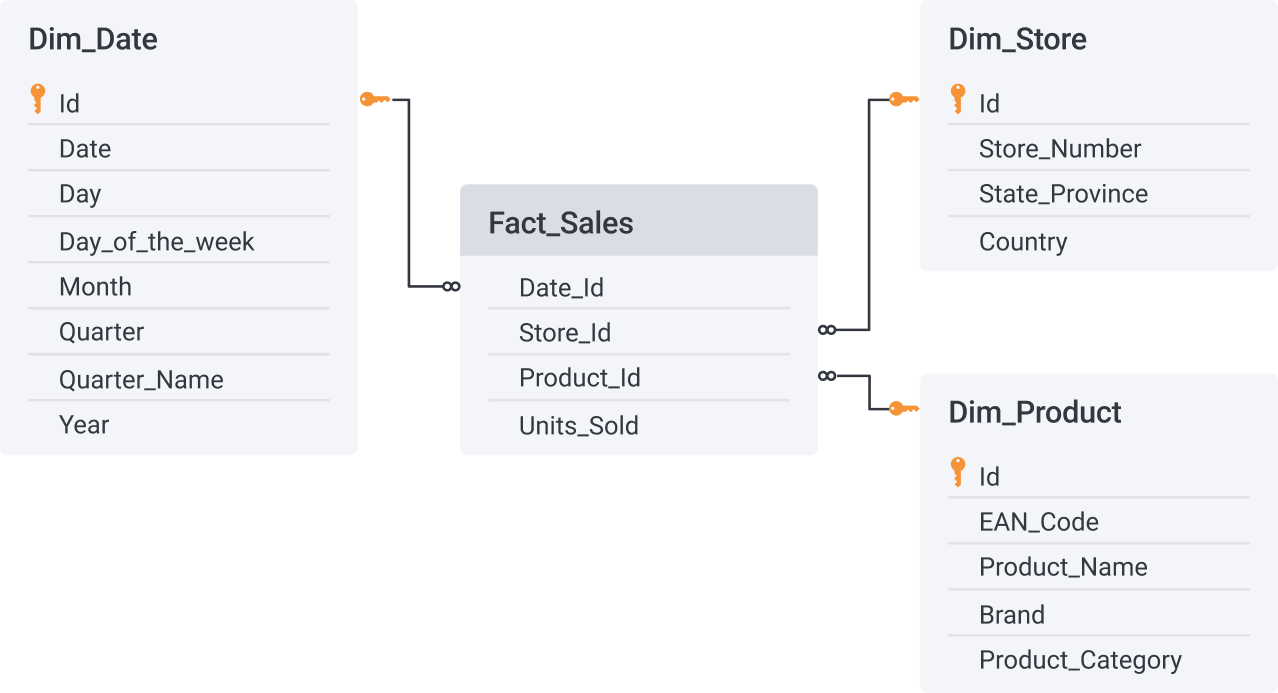The image size is (1278, 693).
Task: Click the Quarter_Name field in Dim_Date
Action: [x=141, y=380]
